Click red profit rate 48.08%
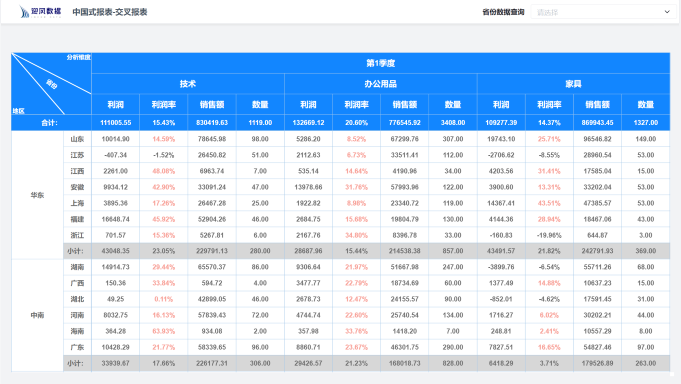Viewport: 681px width, 384px height. (164, 171)
